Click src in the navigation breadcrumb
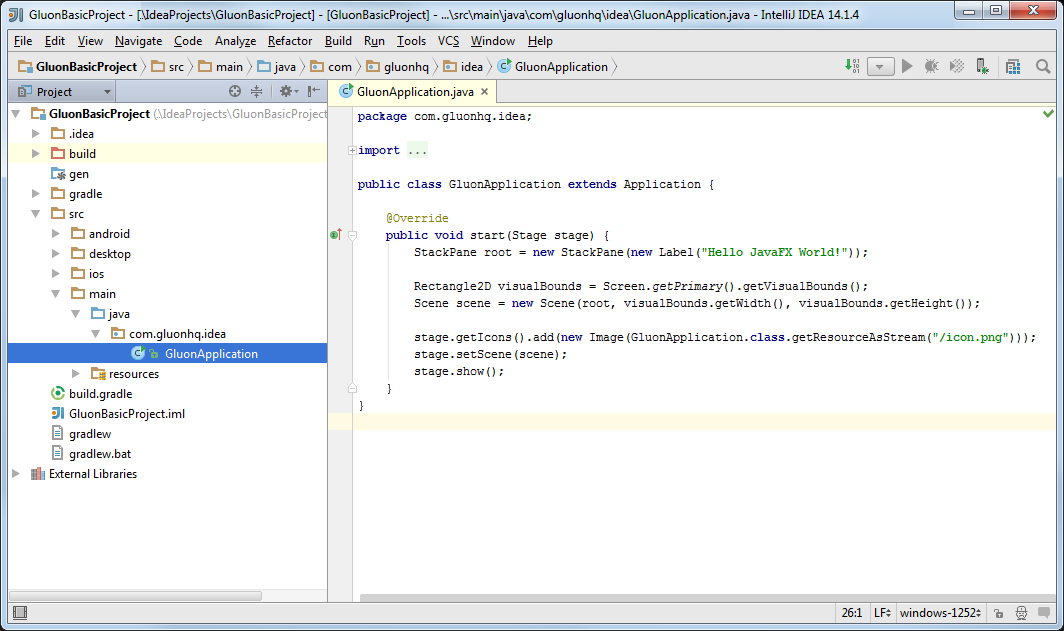The image size is (1064, 631). click(x=168, y=66)
